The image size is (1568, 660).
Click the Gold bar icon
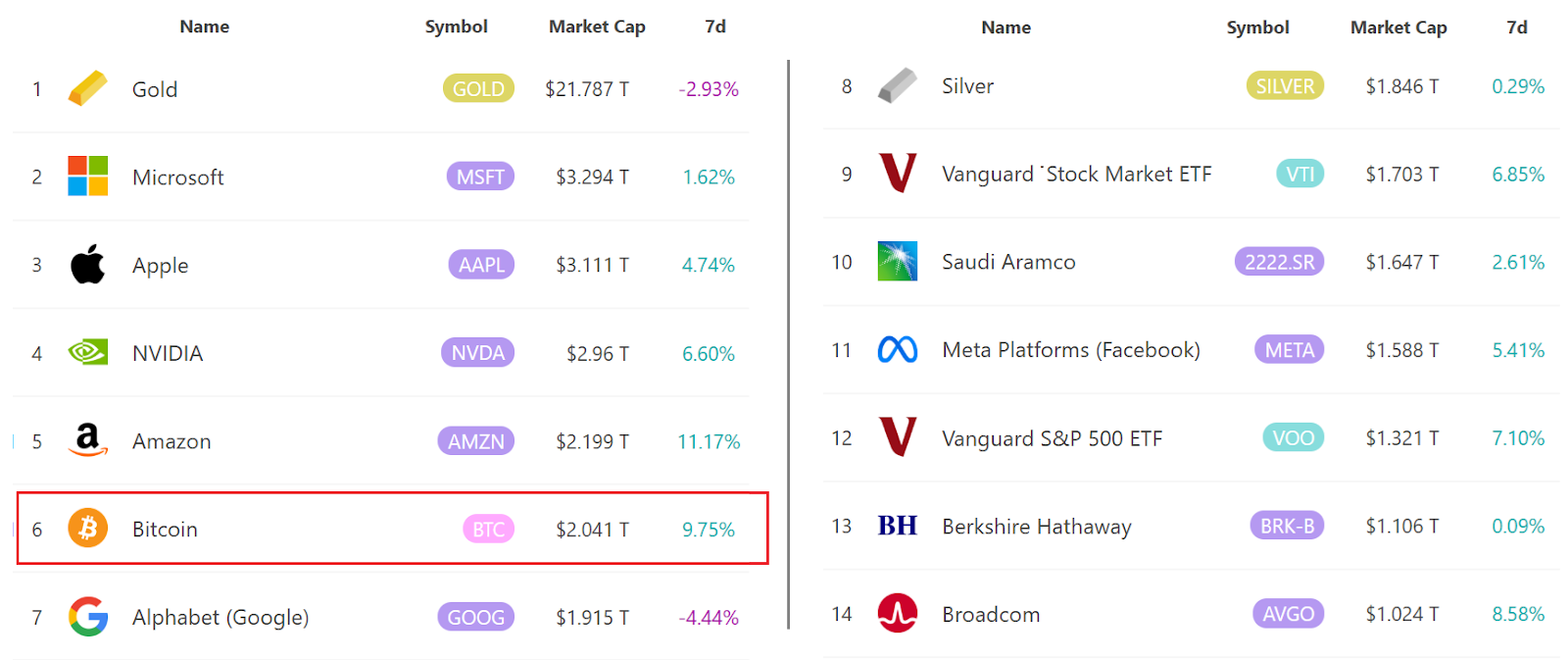87,88
